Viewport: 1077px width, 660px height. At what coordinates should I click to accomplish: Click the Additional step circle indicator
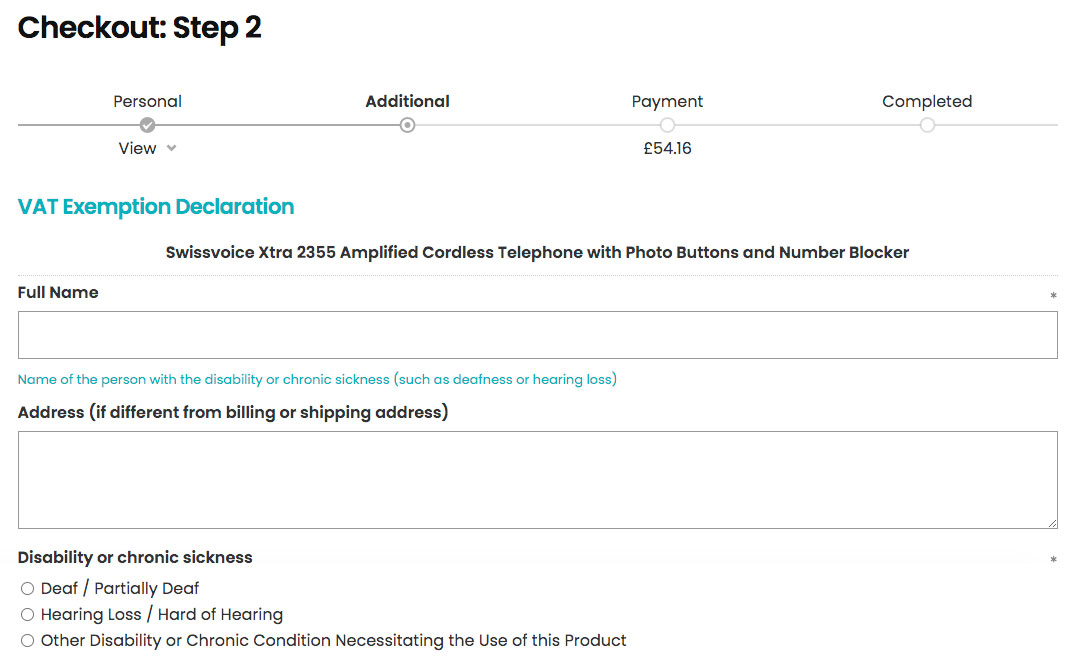click(407, 125)
